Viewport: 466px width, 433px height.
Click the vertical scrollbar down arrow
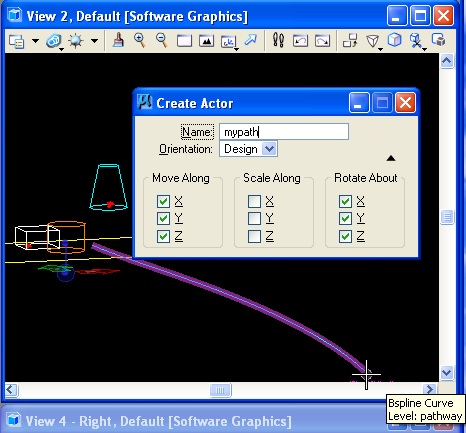(x=447, y=372)
